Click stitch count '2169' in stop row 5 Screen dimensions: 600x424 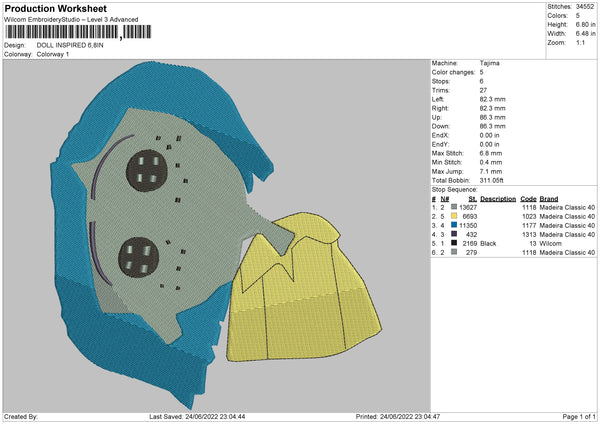coord(470,244)
